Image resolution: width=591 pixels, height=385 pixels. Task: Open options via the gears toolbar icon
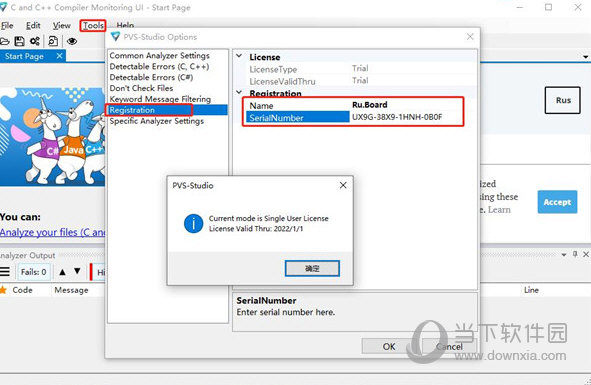click(x=35, y=41)
